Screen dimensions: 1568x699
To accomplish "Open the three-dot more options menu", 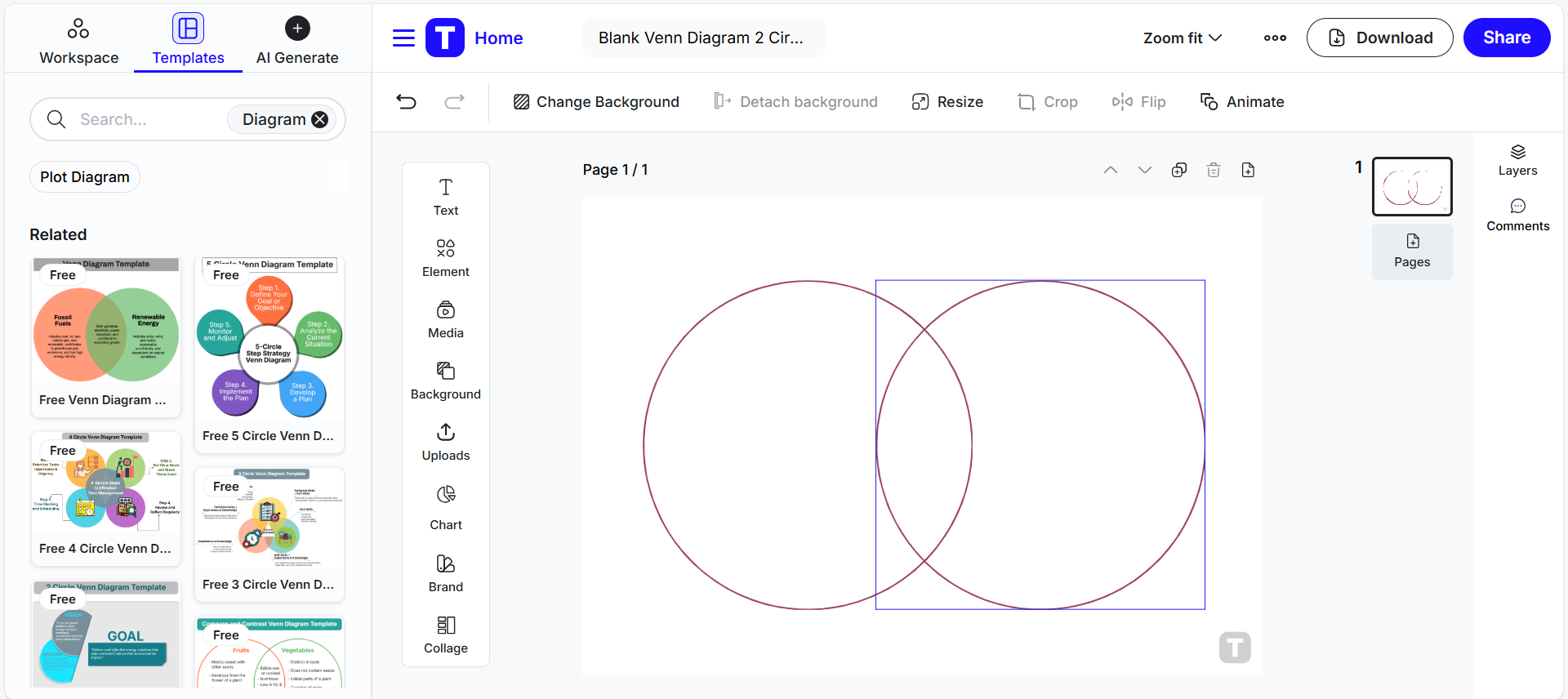I will point(1275,38).
